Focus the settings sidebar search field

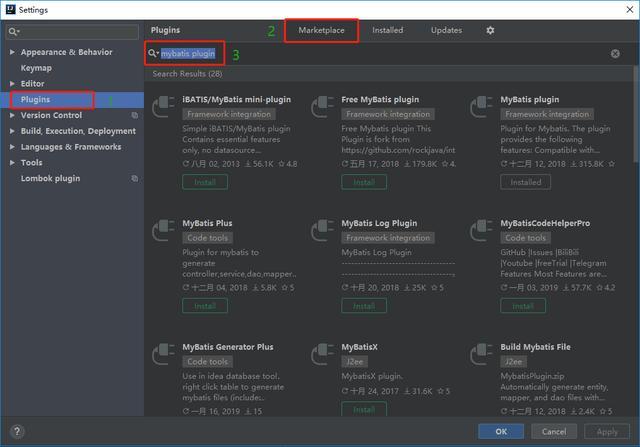tap(72, 31)
